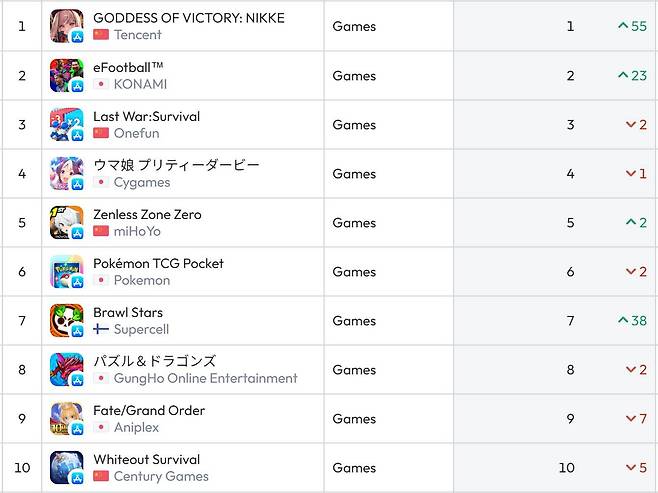Click the GODDESS OF VICTORY: NIKKE app icon
658x493 pixels.
tap(67, 26)
